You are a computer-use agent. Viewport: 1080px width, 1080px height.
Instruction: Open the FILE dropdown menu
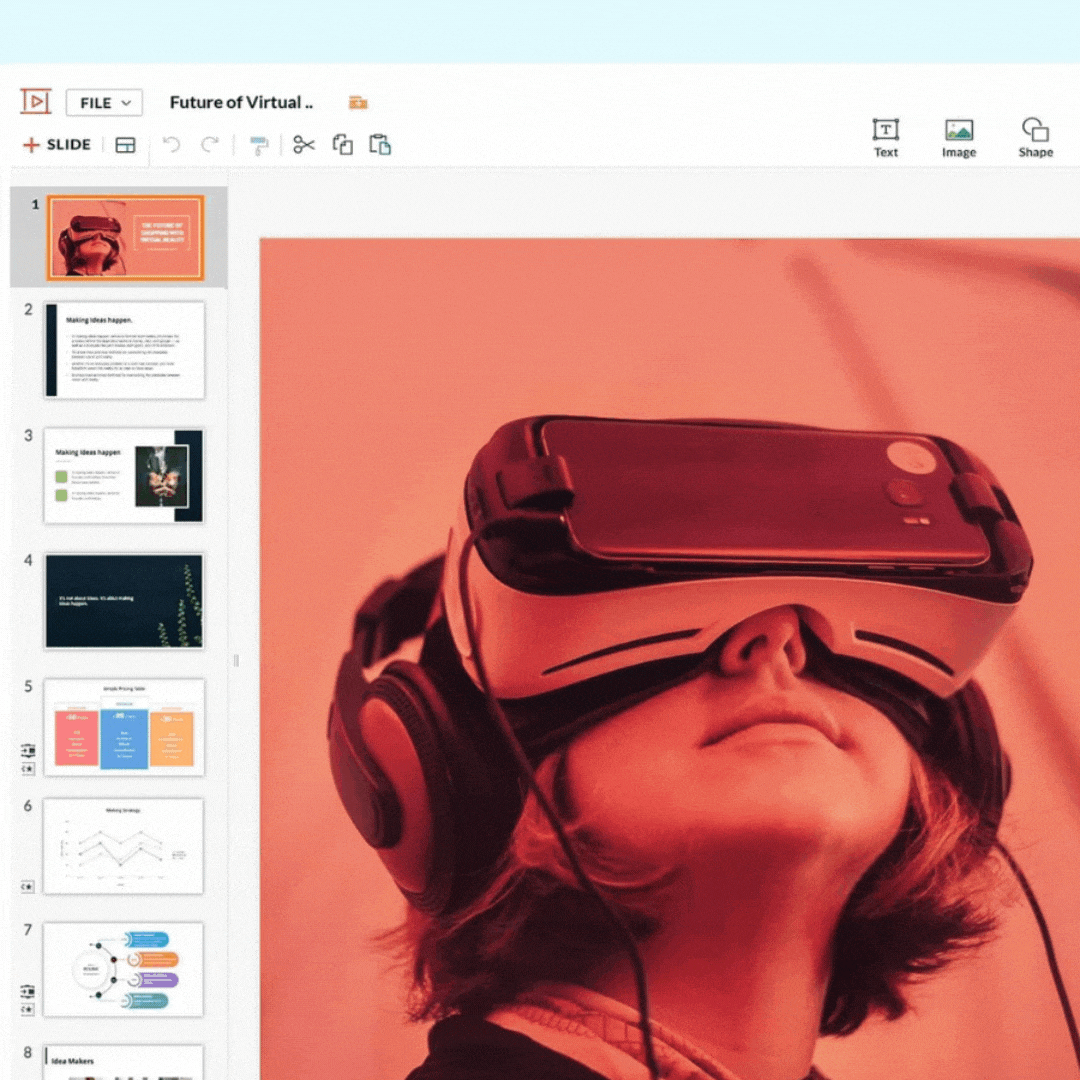point(104,103)
